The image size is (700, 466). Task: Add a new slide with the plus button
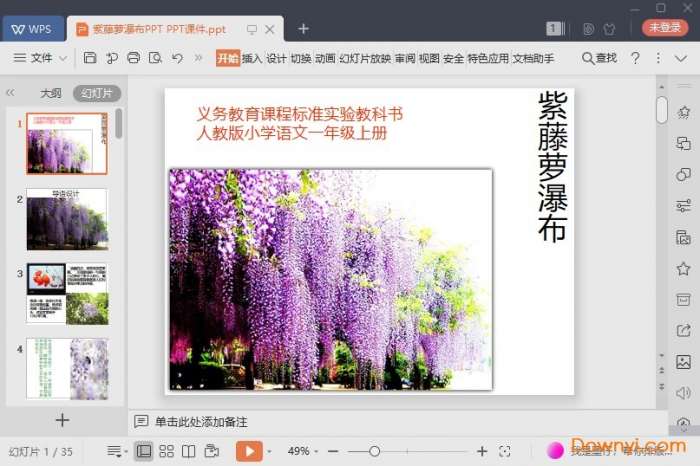point(62,420)
